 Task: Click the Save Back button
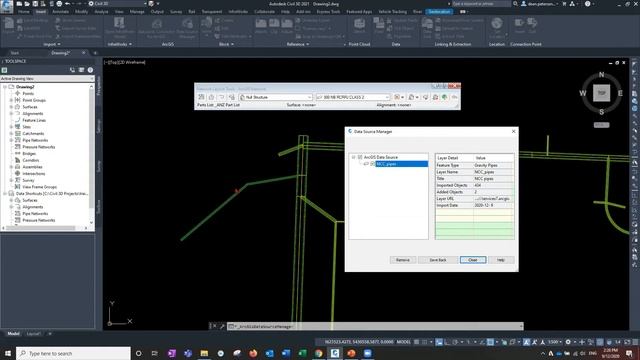click(438, 260)
